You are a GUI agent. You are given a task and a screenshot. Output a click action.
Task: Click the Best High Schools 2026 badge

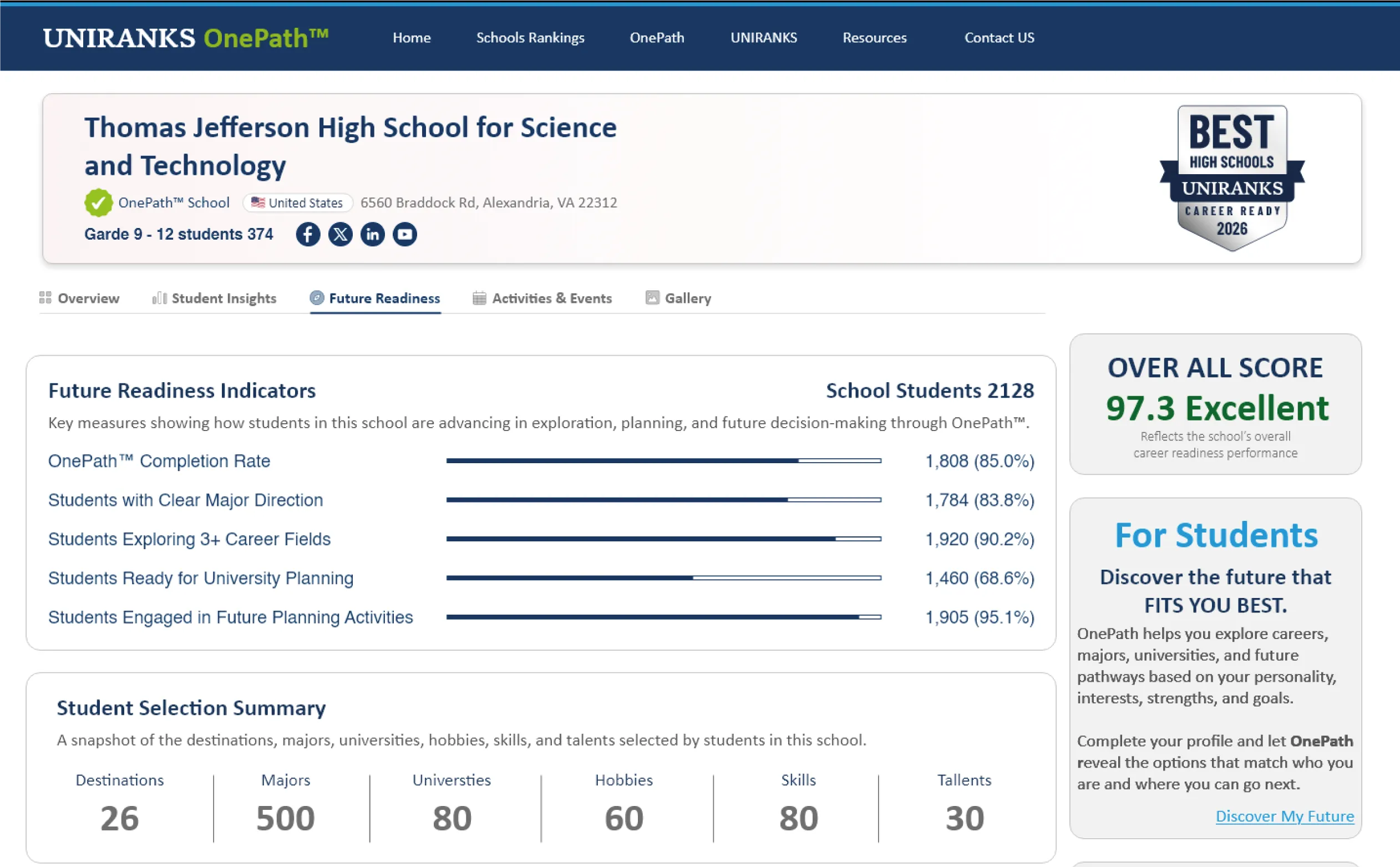pos(1232,178)
